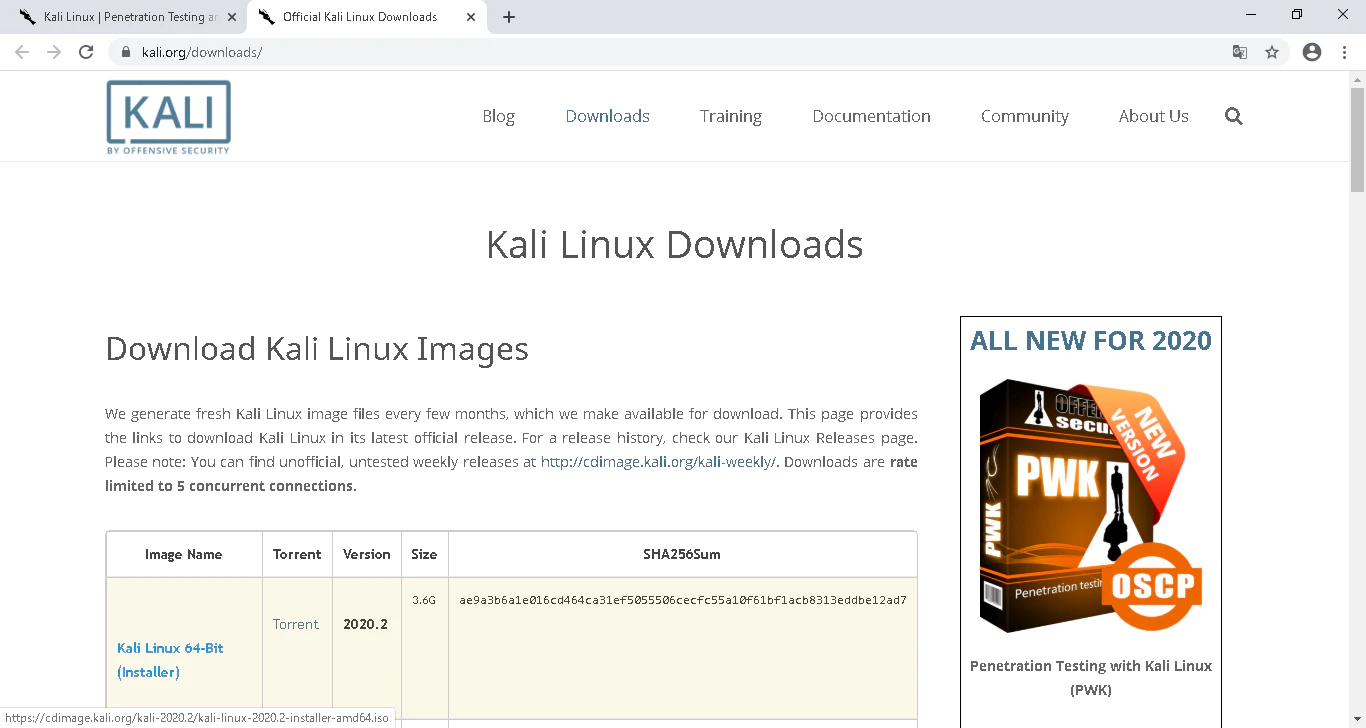Switch to Kali Linux Penetration Testing tab
Screen dimensions: 1366x728
coord(126,17)
